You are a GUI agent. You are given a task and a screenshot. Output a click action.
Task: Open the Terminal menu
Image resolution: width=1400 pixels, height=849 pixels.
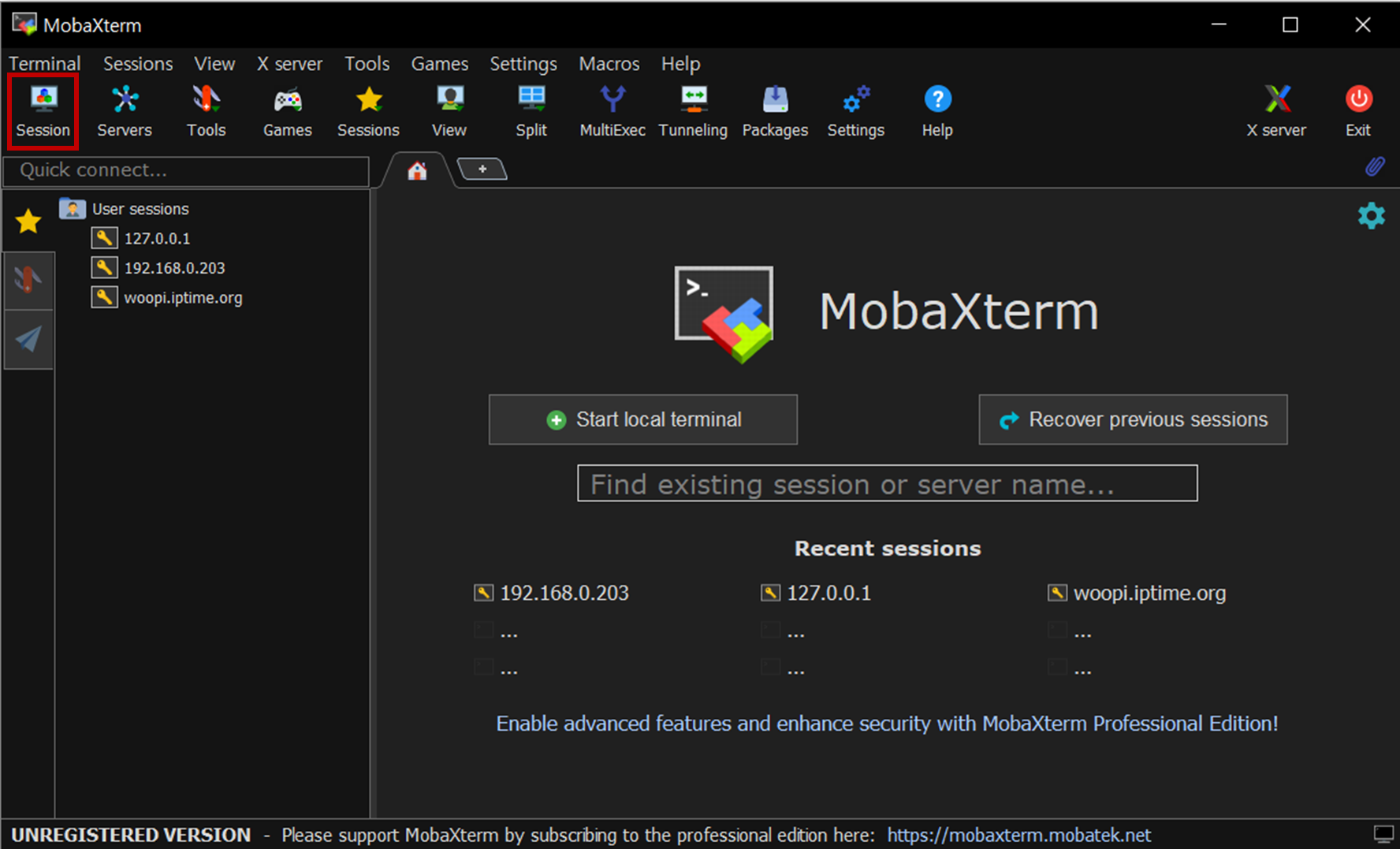click(x=45, y=64)
